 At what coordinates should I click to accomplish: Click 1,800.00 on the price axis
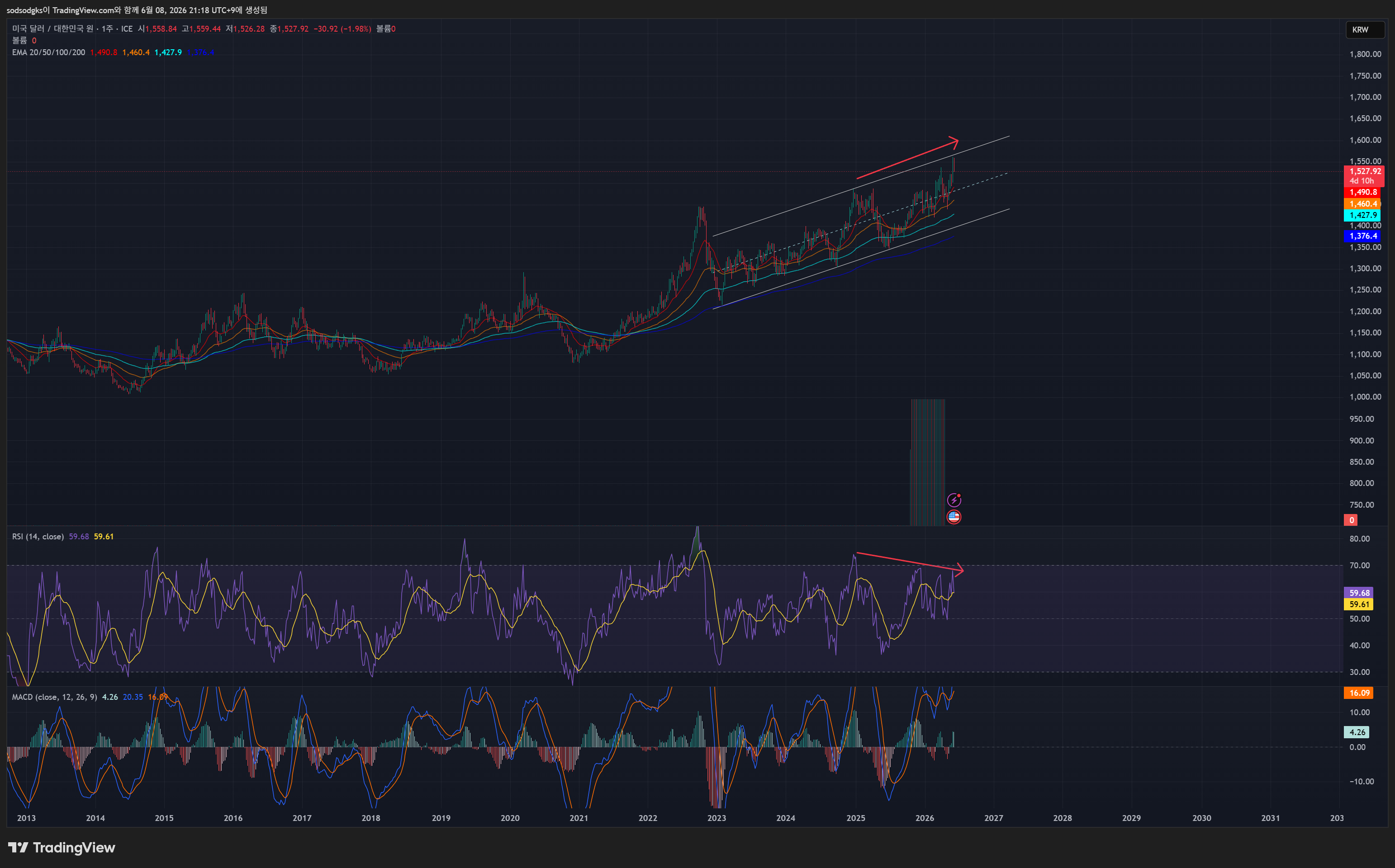pyautogui.click(x=1365, y=54)
